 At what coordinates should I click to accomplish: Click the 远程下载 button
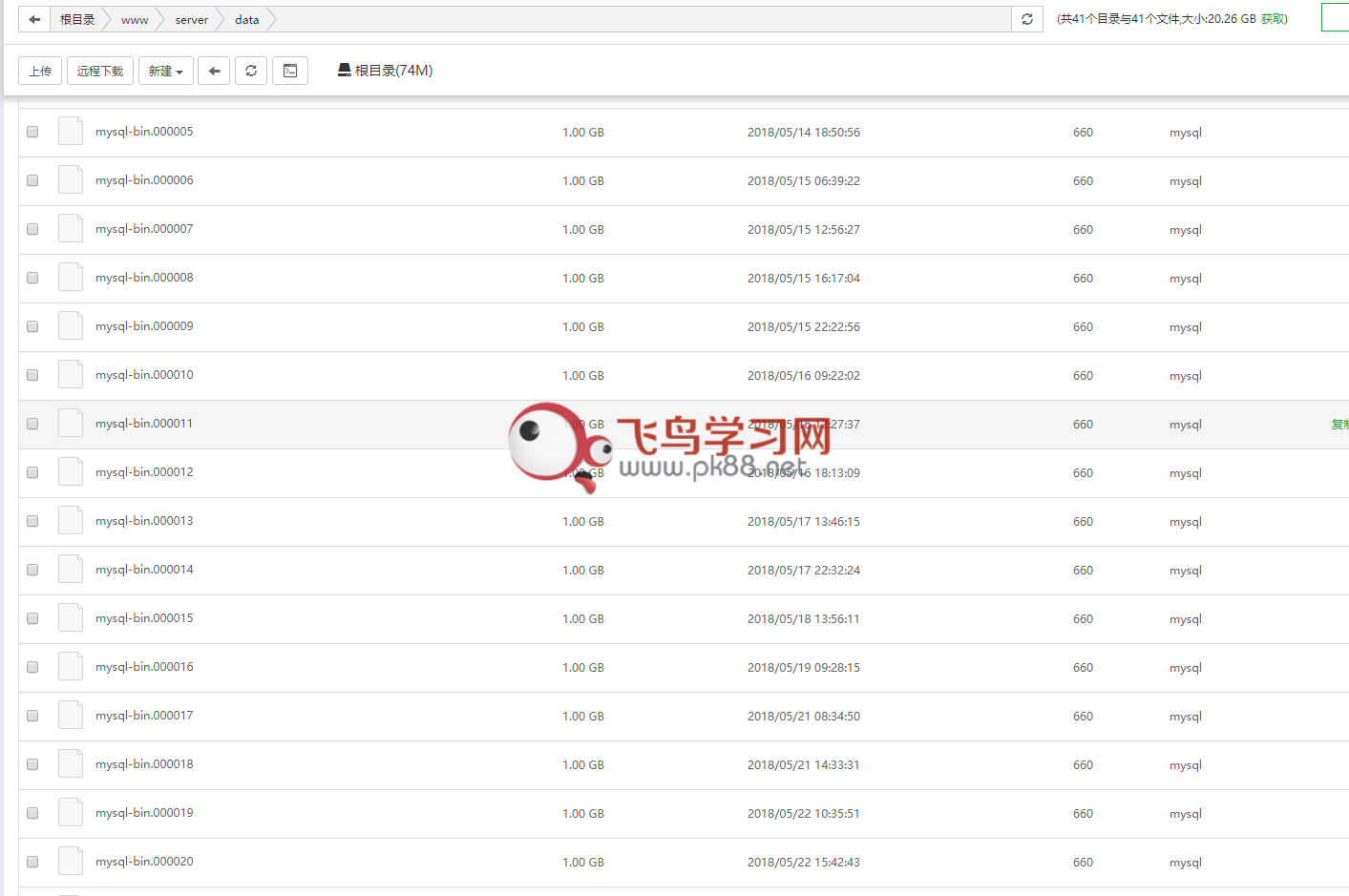[x=100, y=71]
